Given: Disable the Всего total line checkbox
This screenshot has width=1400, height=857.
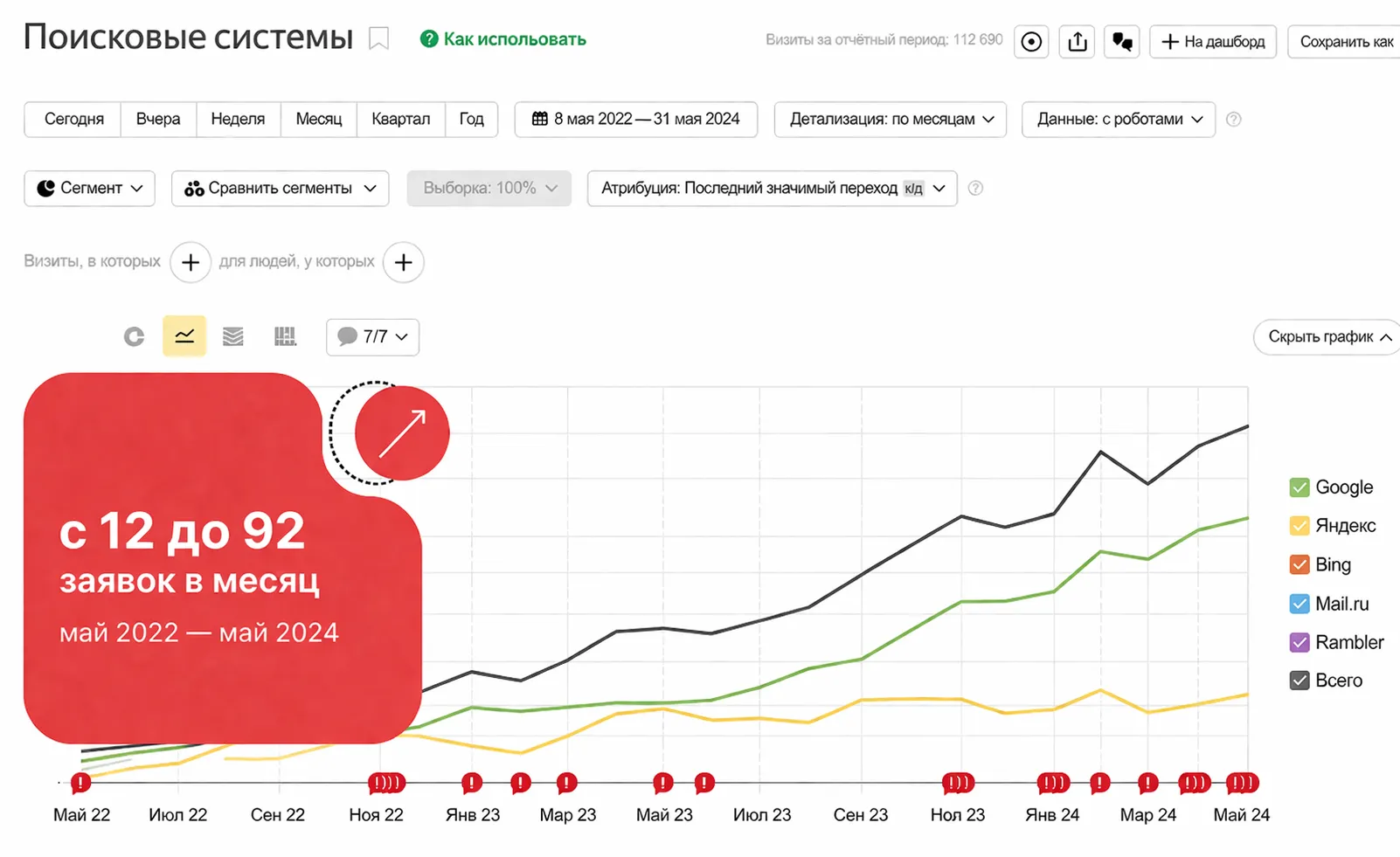Looking at the screenshot, I should point(1300,681).
